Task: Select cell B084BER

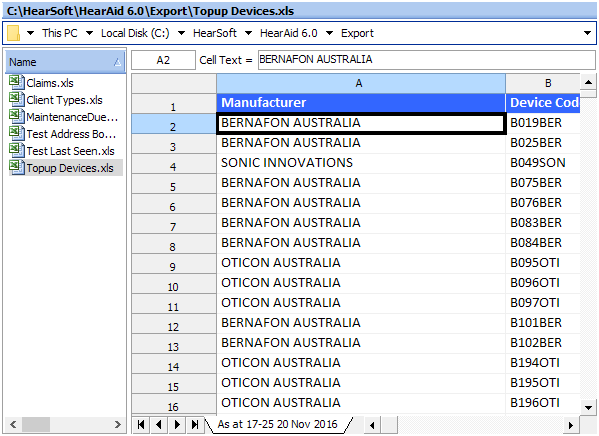Action: pos(543,243)
